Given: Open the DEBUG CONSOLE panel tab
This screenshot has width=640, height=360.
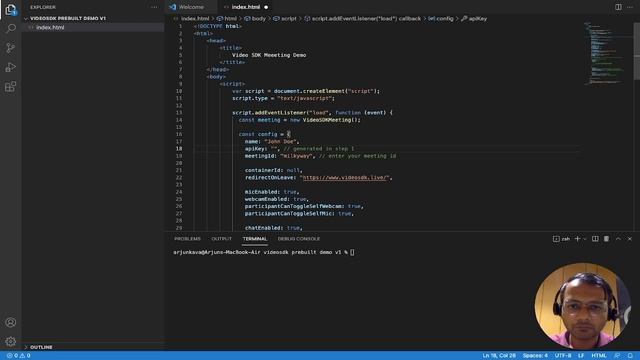Looking at the screenshot, I should tap(299, 239).
